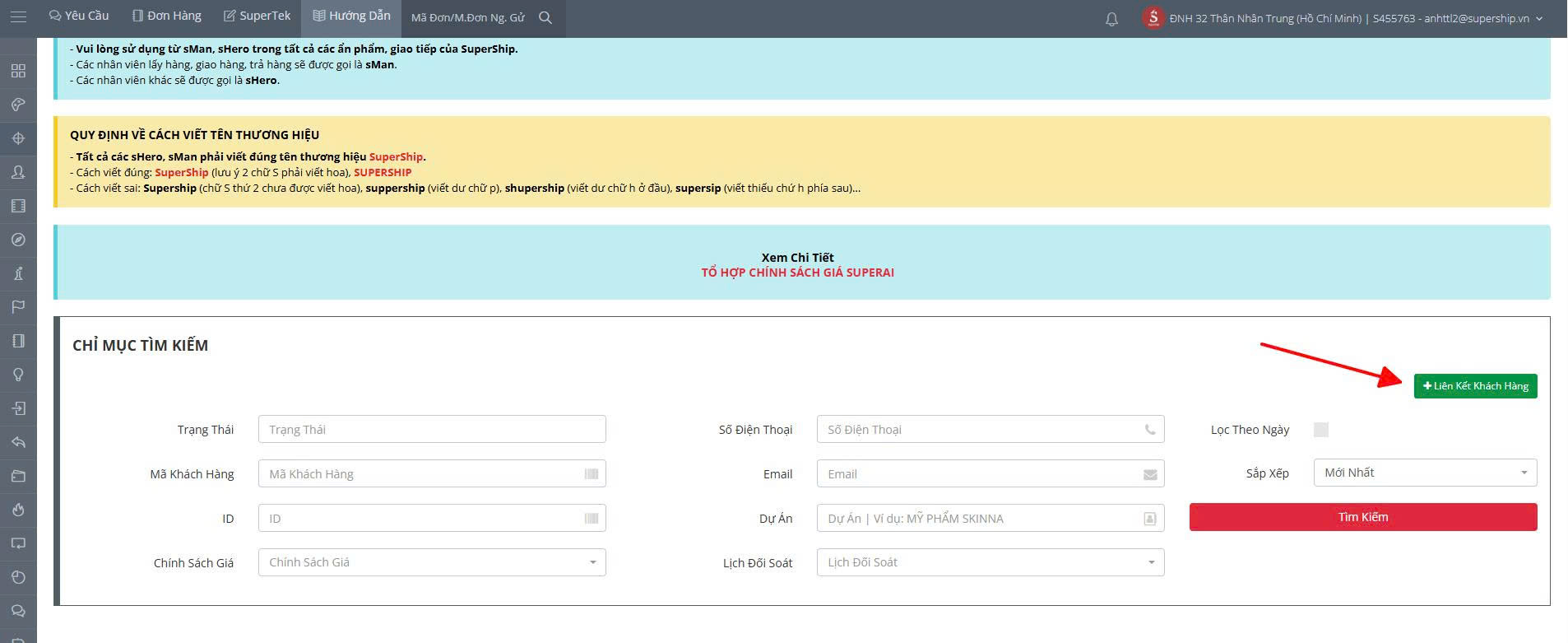The image size is (1568, 643).
Task: Focus the Dự Án input field
Action: [x=990, y=518]
